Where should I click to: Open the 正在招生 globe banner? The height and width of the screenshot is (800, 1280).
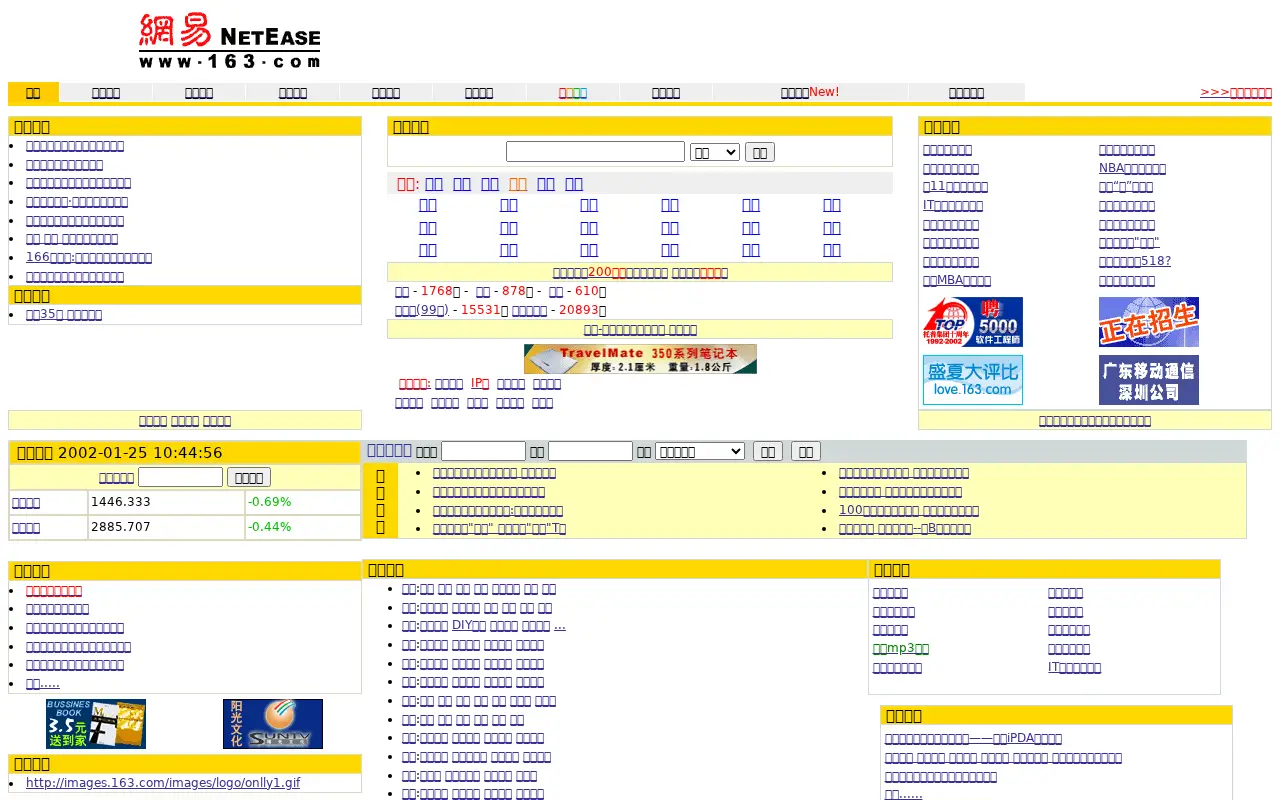[1149, 322]
